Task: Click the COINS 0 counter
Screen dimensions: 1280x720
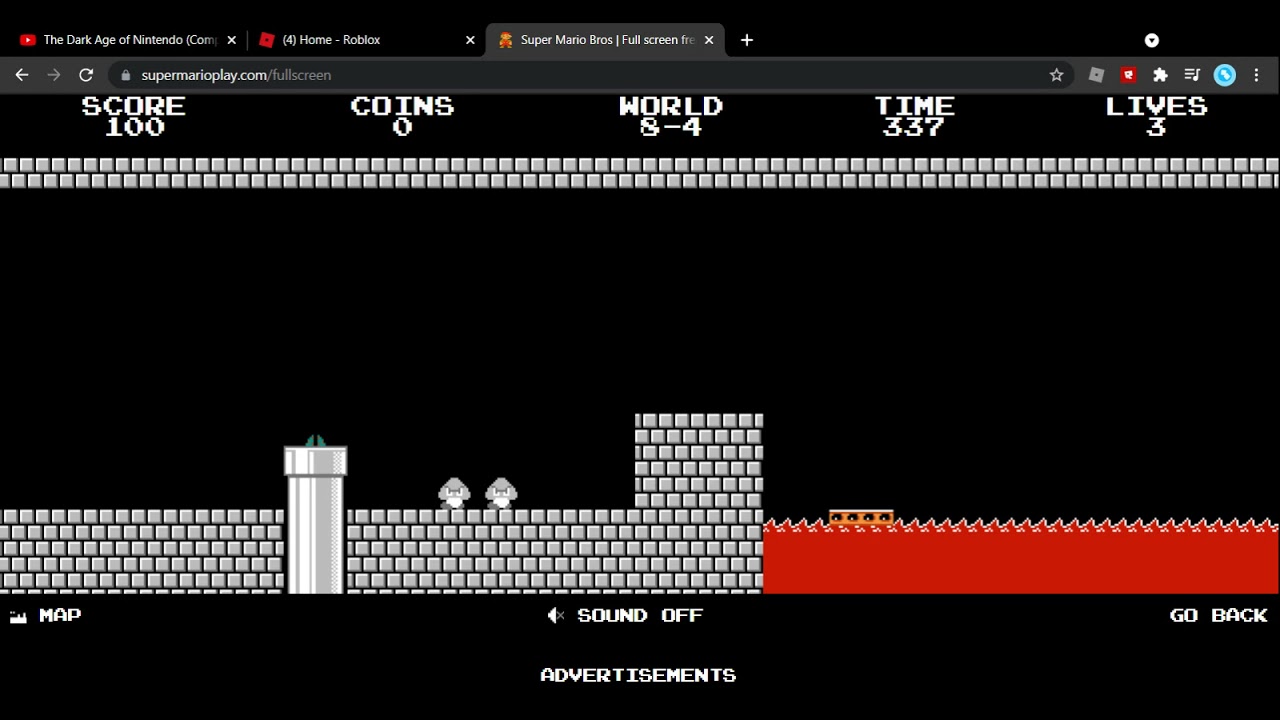Action: pyautogui.click(x=402, y=116)
